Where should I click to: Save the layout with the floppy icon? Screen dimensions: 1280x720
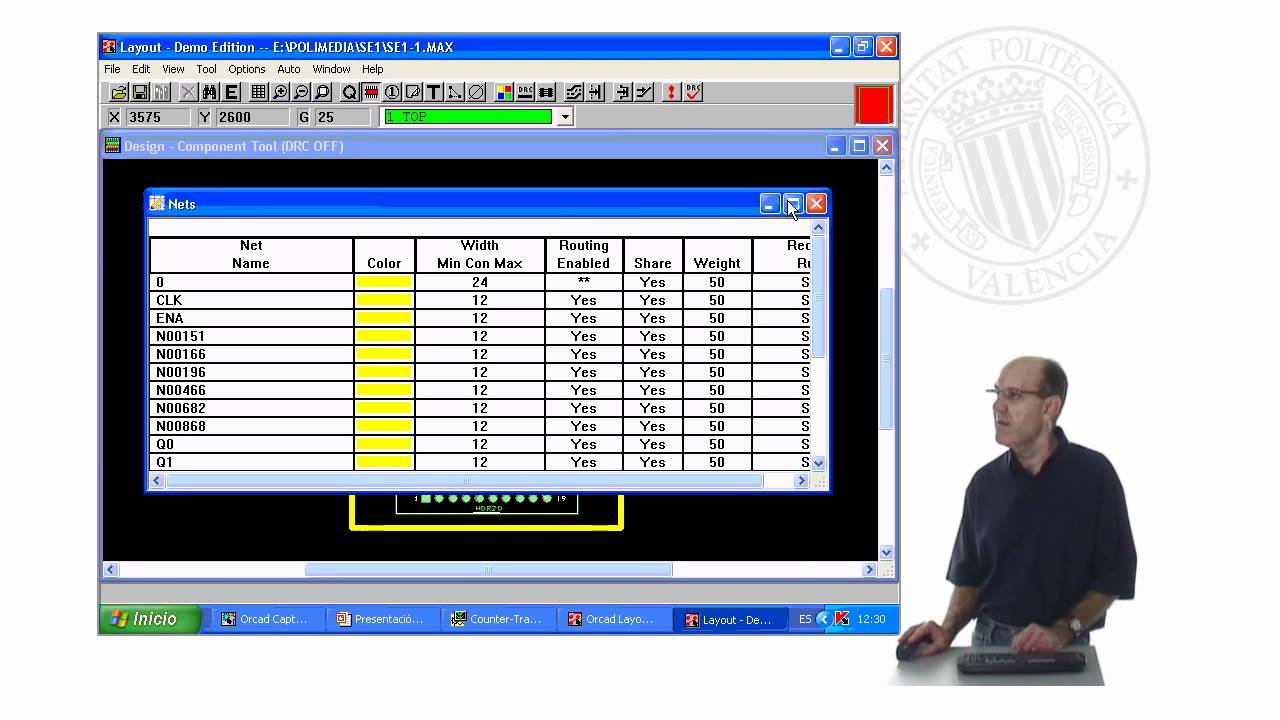[x=140, y=92]
